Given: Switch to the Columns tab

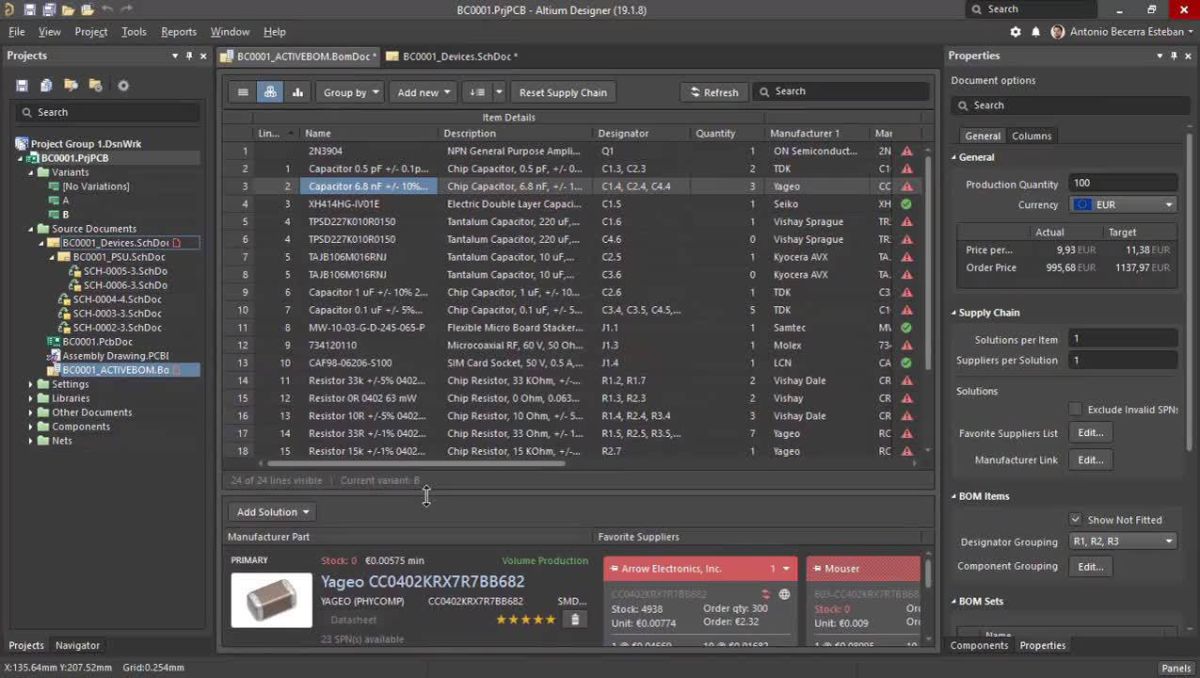Looking at the screenshot, I should [x=1031, y=136].
